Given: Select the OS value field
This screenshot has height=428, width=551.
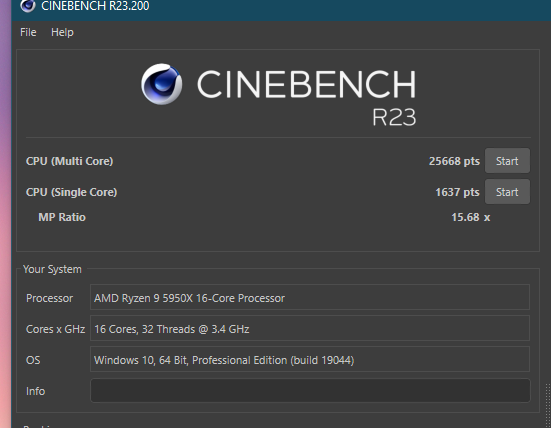Looking at the screenshot, I should (310, 359).
